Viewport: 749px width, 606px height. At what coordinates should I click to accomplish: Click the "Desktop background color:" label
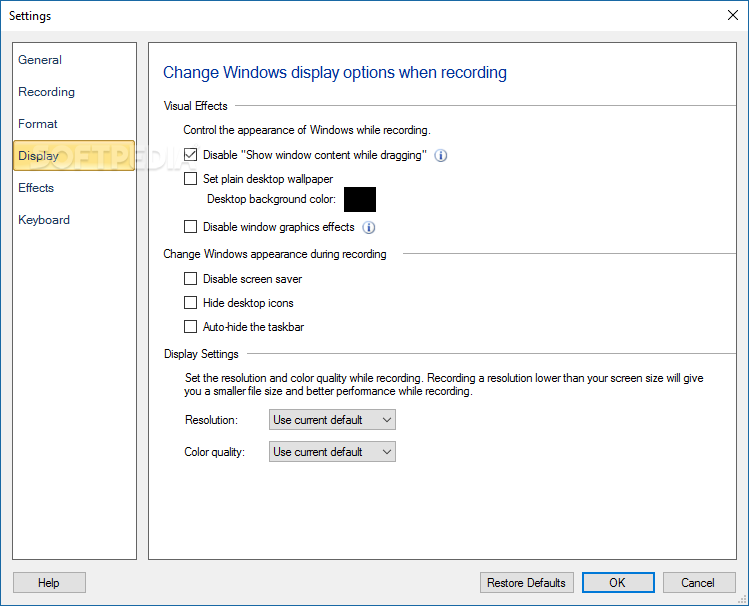[271, 199]
